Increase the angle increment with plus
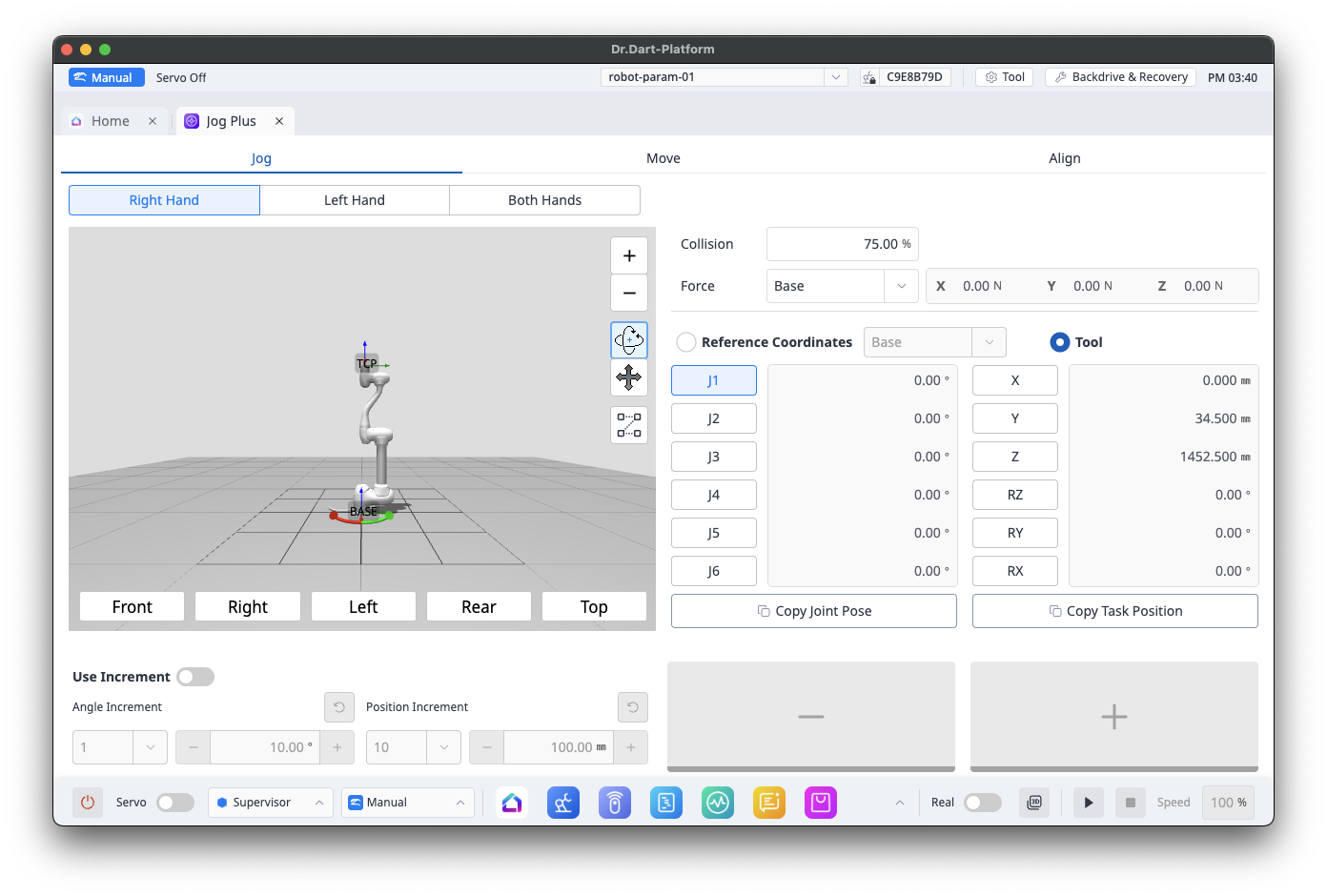The width and height of the screenshot is (1327, 896). coord(337,747)
